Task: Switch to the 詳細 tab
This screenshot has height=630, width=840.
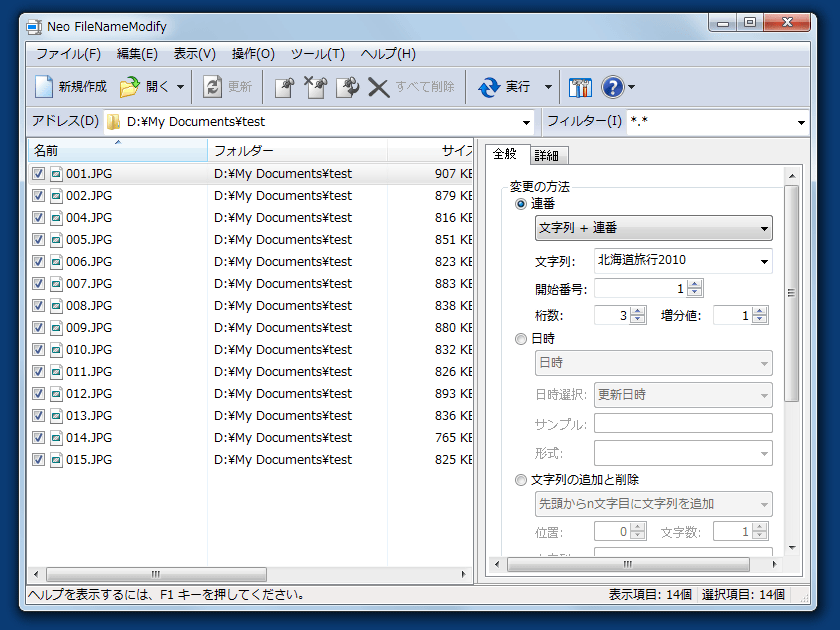Action: pyautogui.click(x=547, y=155)
